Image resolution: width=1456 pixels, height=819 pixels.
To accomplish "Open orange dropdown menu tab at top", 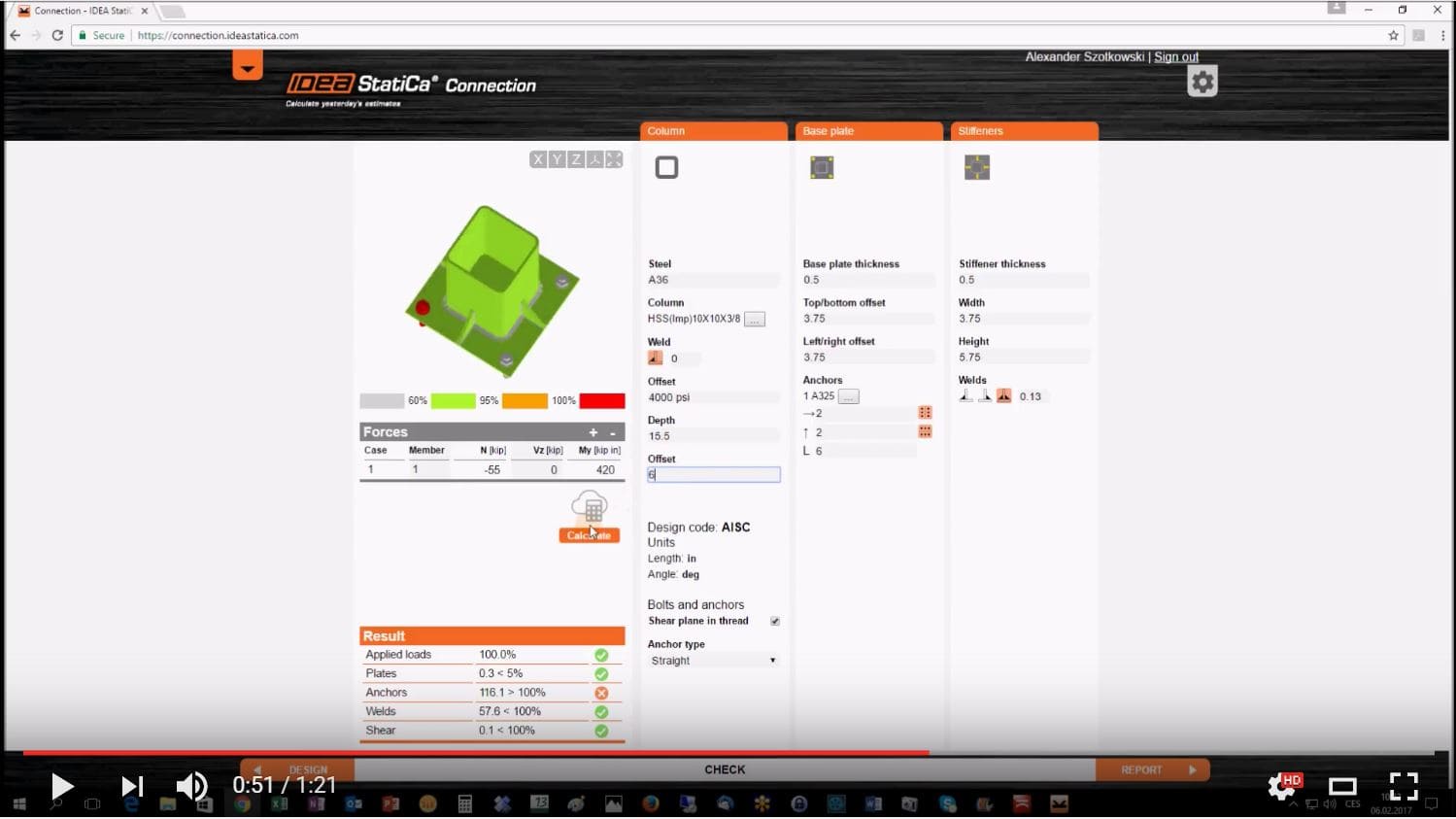I will [248, 65].
